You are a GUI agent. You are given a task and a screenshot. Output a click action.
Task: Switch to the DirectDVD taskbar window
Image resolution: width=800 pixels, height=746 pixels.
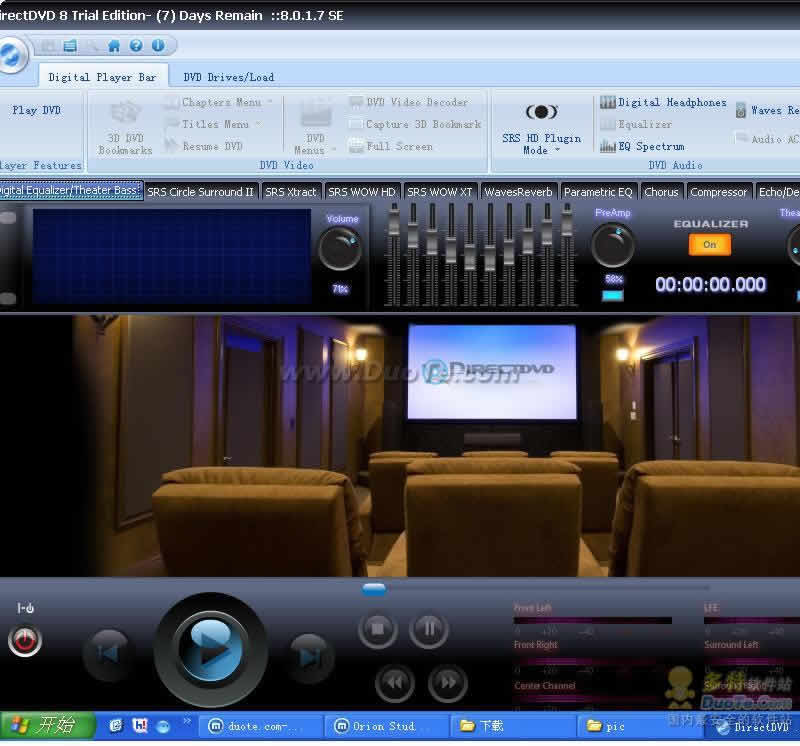pyautogui.click(x=753, y=727)
